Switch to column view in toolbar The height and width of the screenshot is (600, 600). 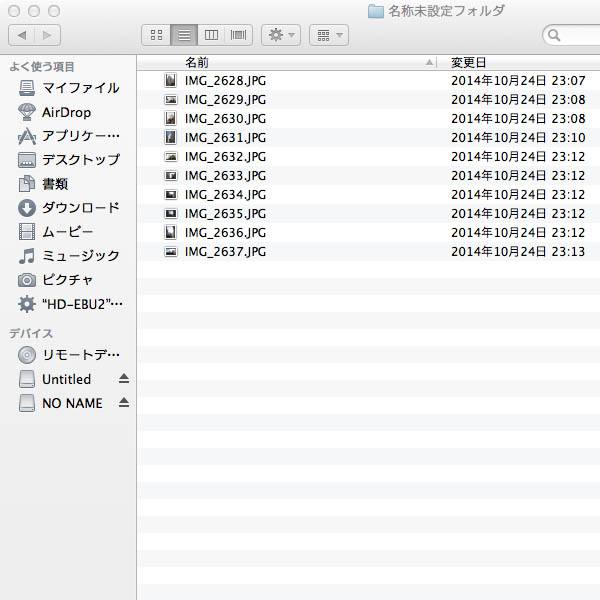pos(211,35)
